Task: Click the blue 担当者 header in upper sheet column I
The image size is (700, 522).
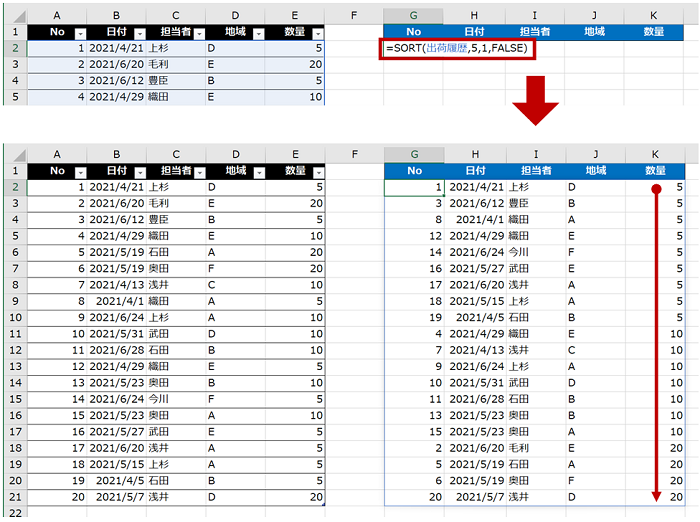Action: click(533, 33)
